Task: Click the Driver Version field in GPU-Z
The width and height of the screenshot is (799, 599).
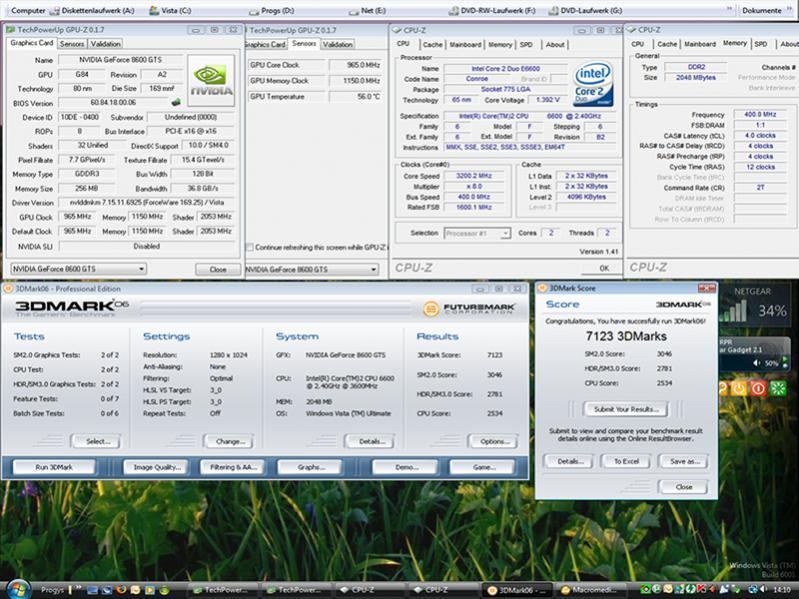Action: (x=147, y=202)
